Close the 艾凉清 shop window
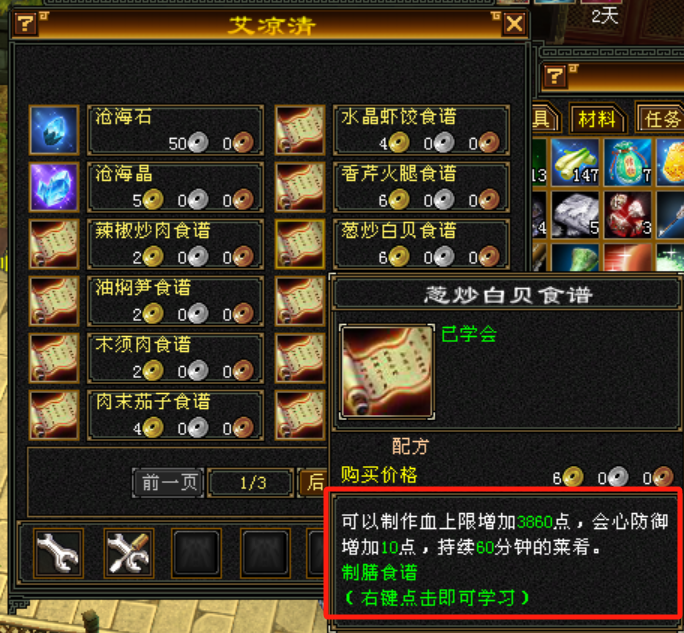The height and width of the screenshot is (633, 684). pyautogui.click(x=515, y=24)
